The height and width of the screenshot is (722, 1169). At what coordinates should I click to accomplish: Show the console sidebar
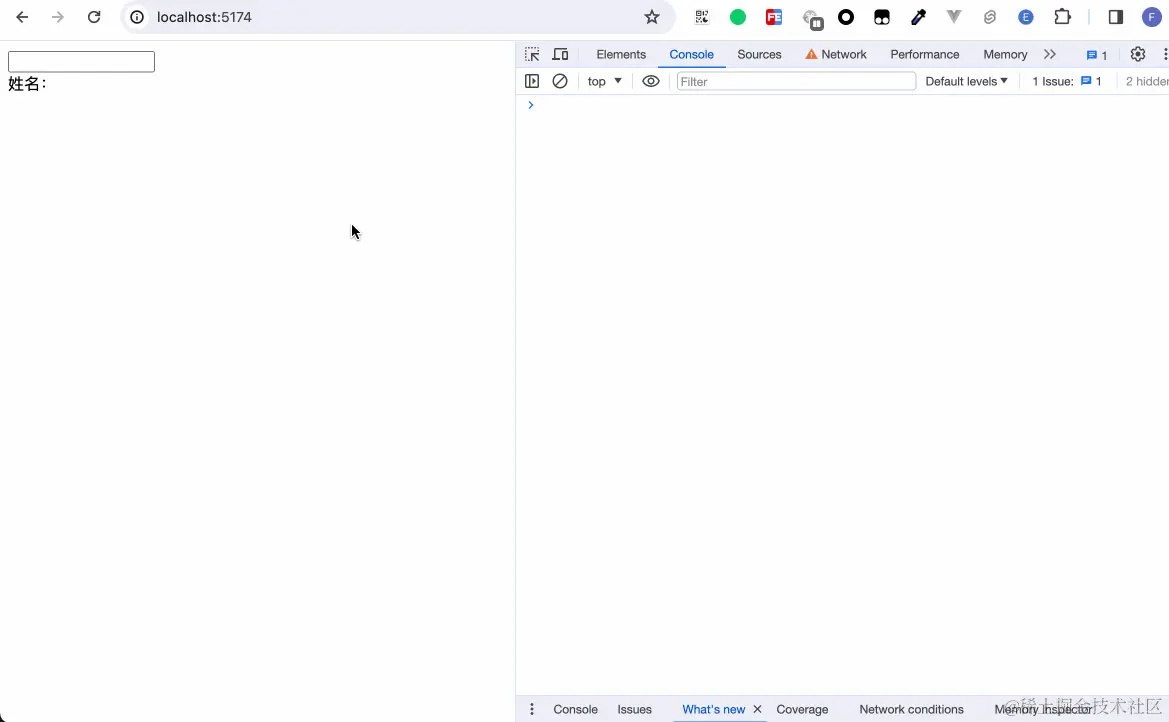[532, 81]
